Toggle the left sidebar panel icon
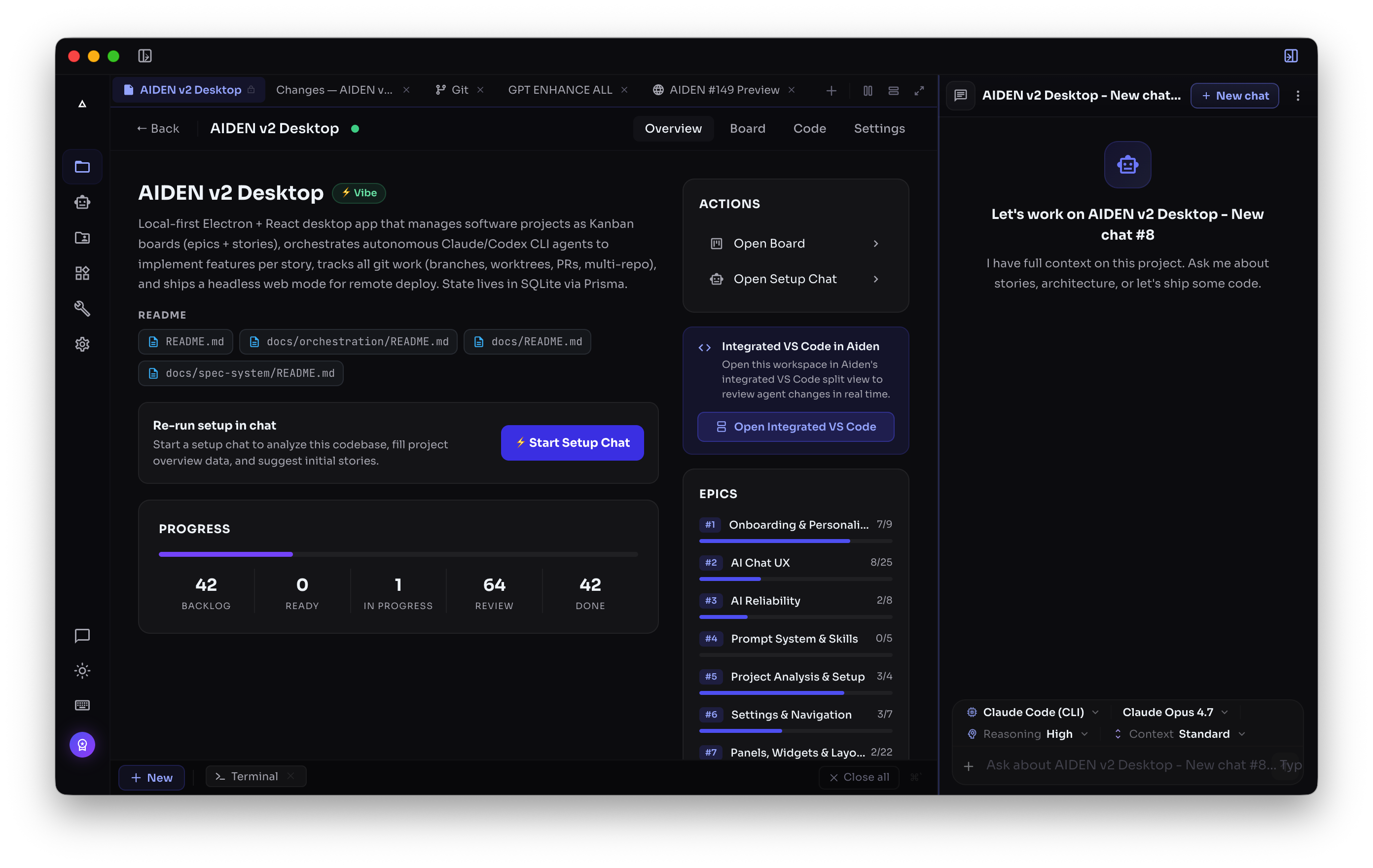1373x868 pixels. (145, 56)
